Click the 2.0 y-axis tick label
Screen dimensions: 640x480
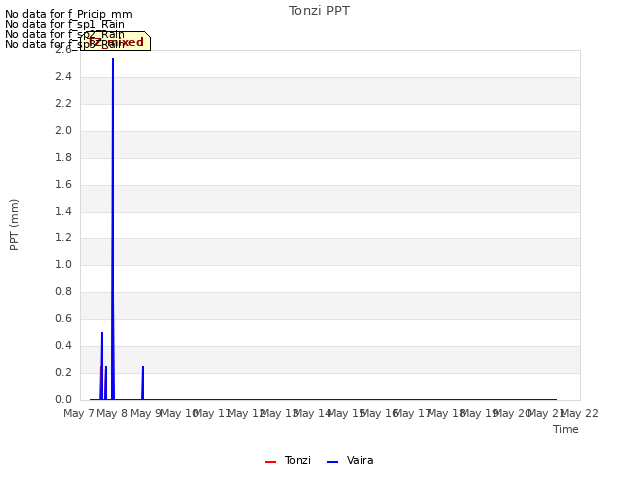pos(63,130)
